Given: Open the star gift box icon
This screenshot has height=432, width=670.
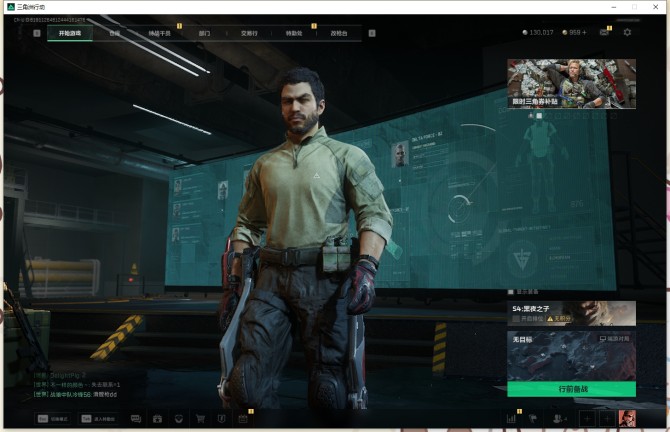Looking at the screenshot, I should pos(157,419).
